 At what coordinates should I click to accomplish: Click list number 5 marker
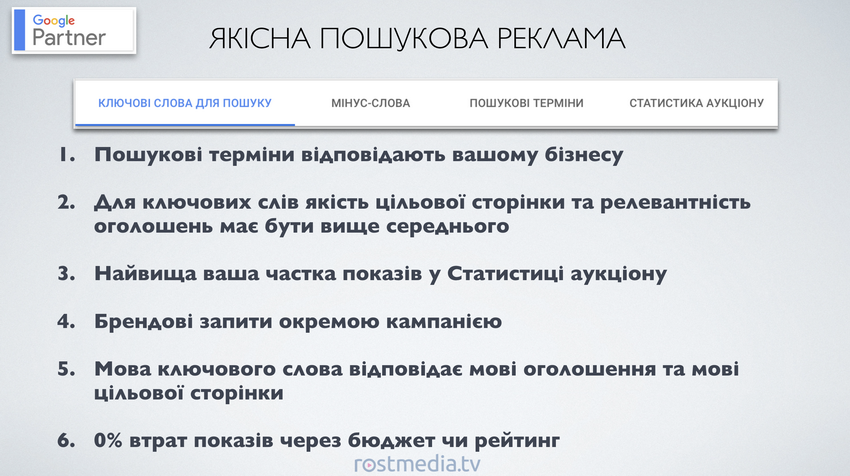66,369
